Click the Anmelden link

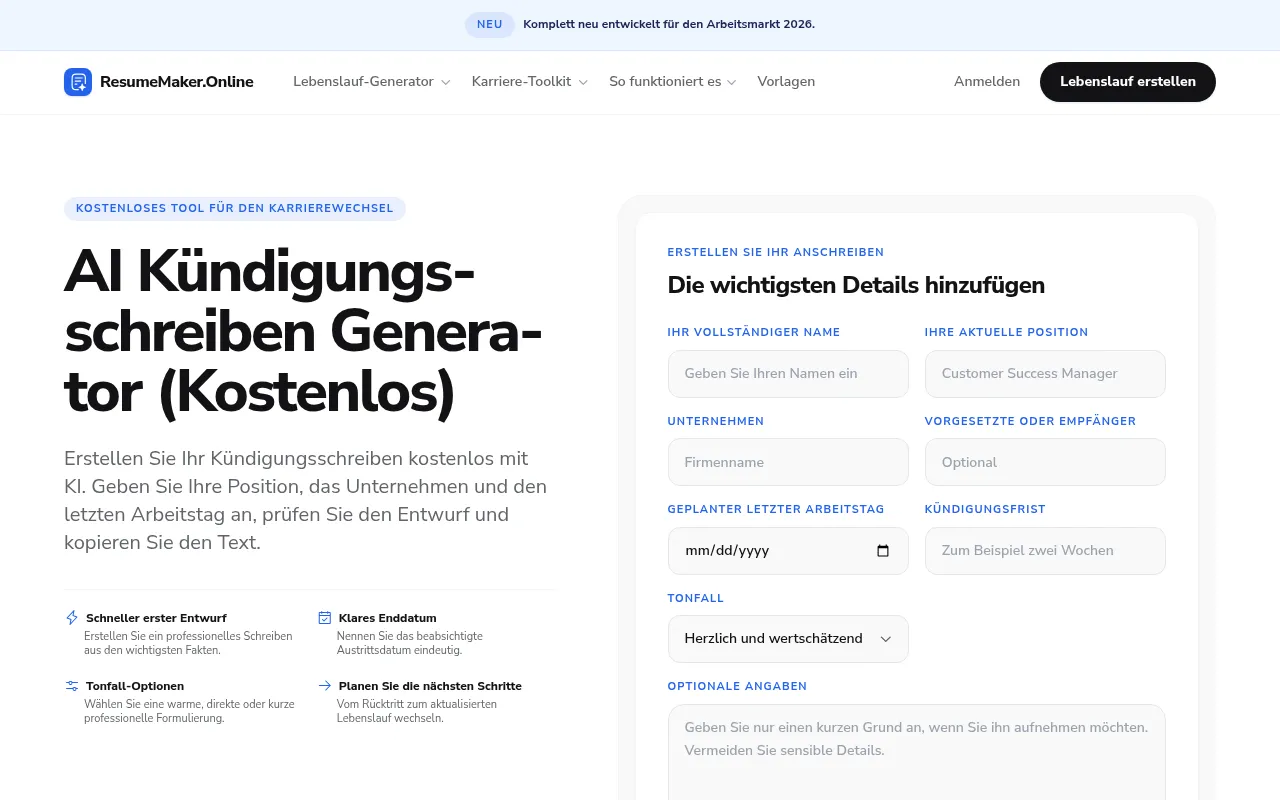click(987, 82)
